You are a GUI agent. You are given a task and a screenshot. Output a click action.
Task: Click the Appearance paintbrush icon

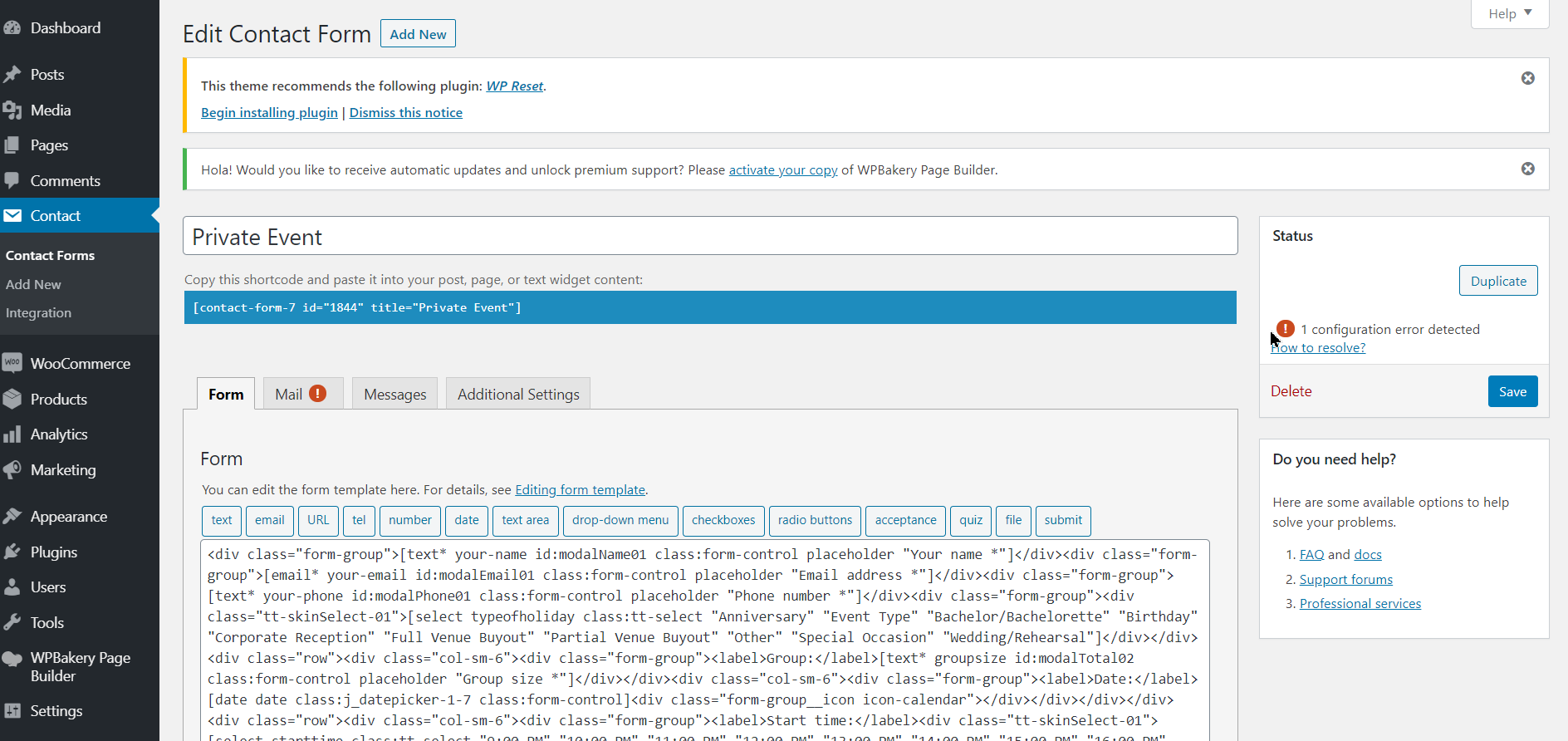click(x=12, y=517)
